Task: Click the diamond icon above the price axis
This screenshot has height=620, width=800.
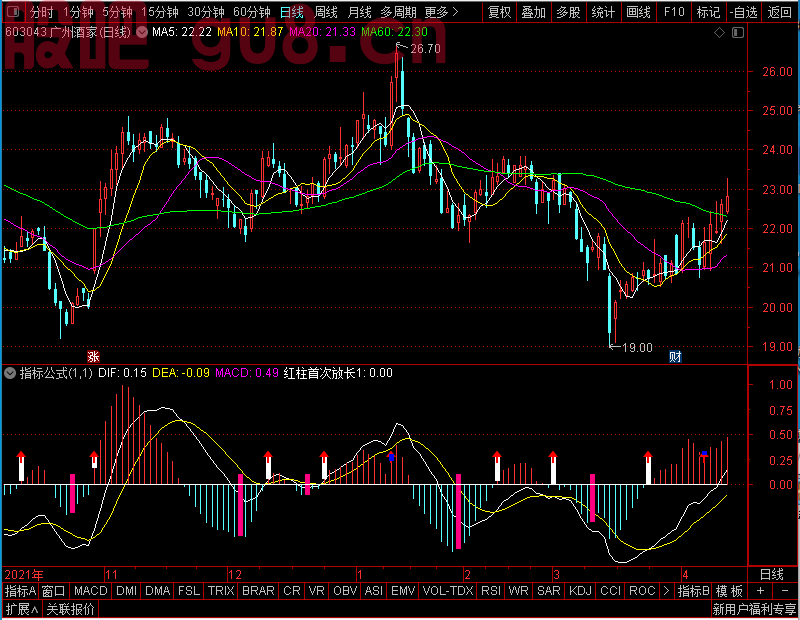Action: (719, 33)
